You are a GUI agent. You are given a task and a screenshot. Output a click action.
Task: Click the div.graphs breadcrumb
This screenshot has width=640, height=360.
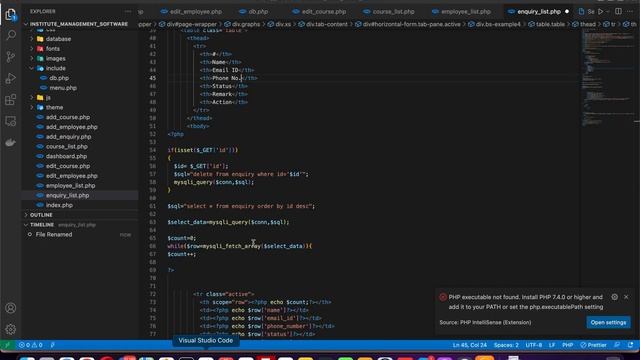(x=246, y=24)
